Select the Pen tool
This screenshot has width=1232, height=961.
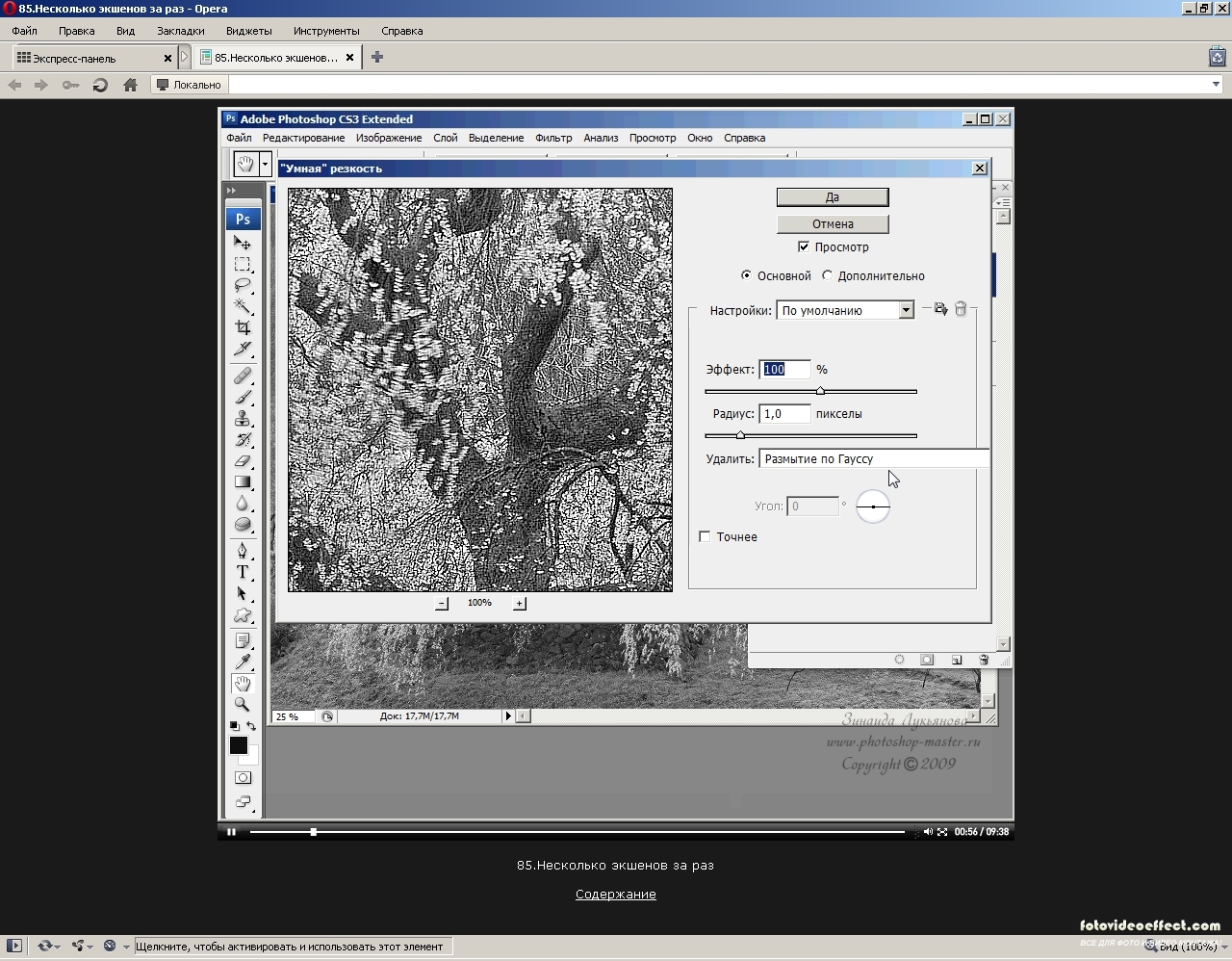click(243, 551)
